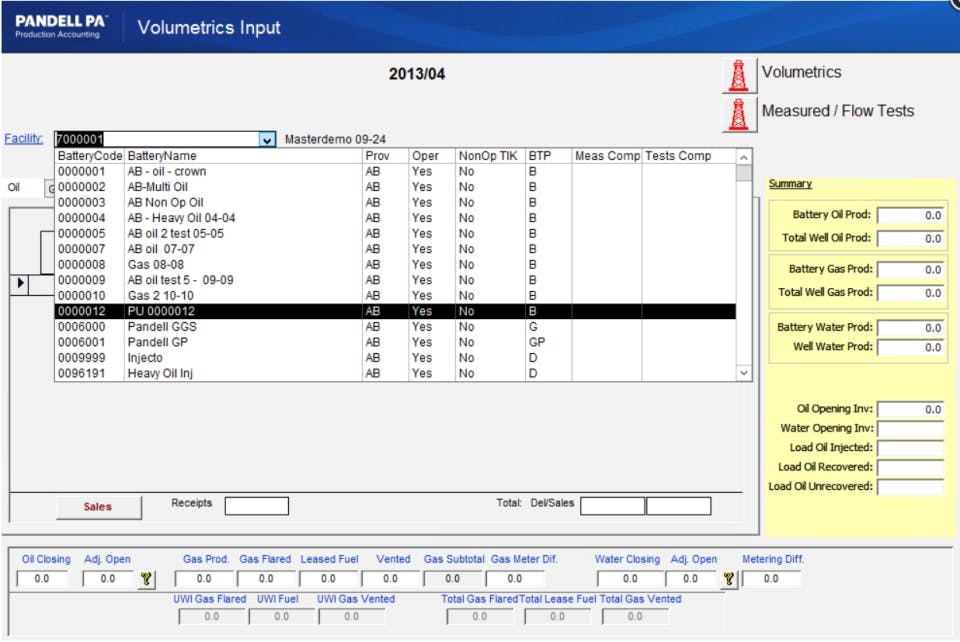Select highlighted battery PU 0000012

click(x=396, y=312)
